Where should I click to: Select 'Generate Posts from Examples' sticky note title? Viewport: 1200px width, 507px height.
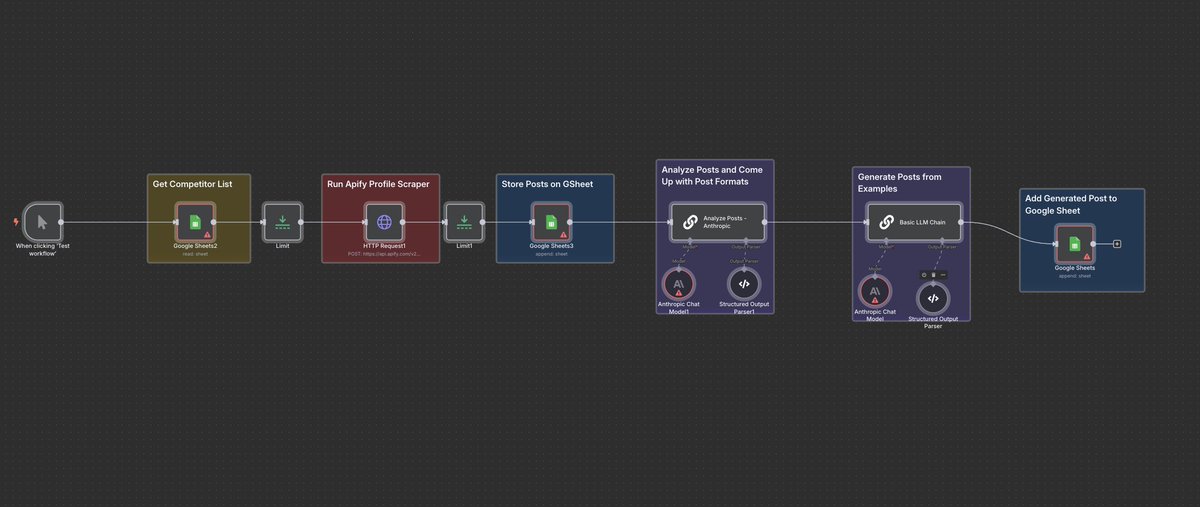pos(900,183)
